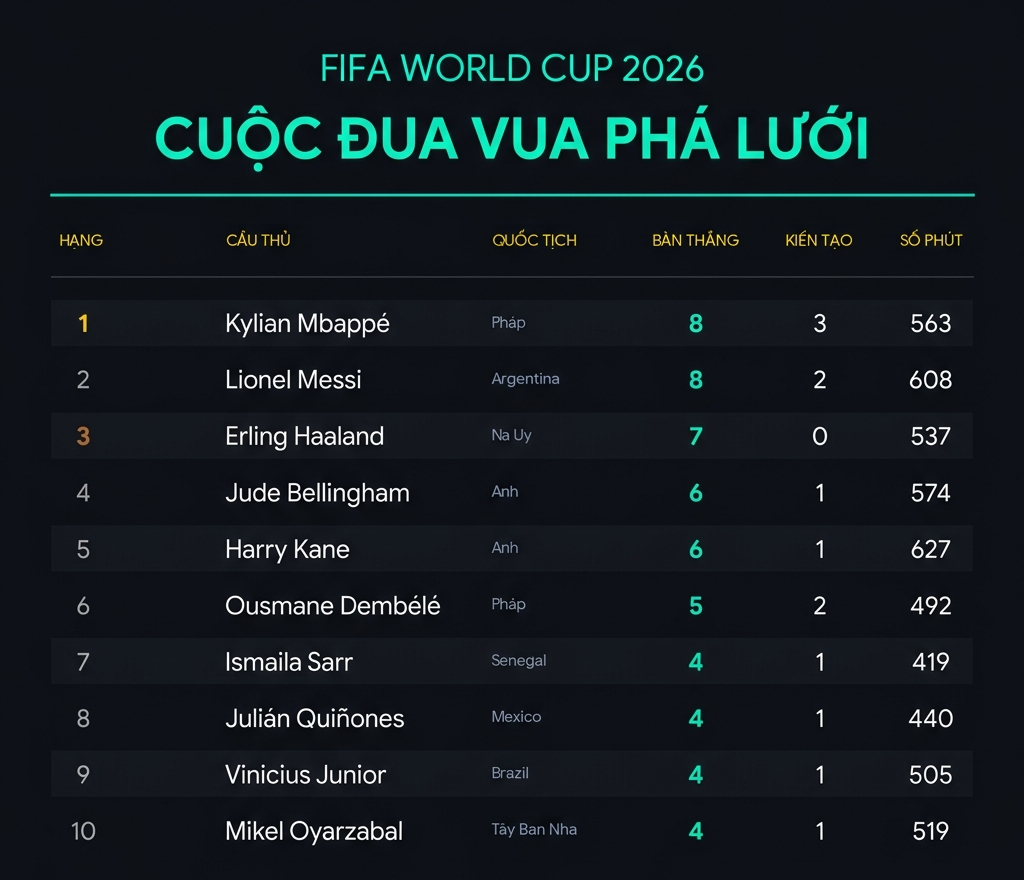Viewport: 1024px width, 880px height.
Task: Open Jude Bellingham row entry
Action: tap(317, 493)
